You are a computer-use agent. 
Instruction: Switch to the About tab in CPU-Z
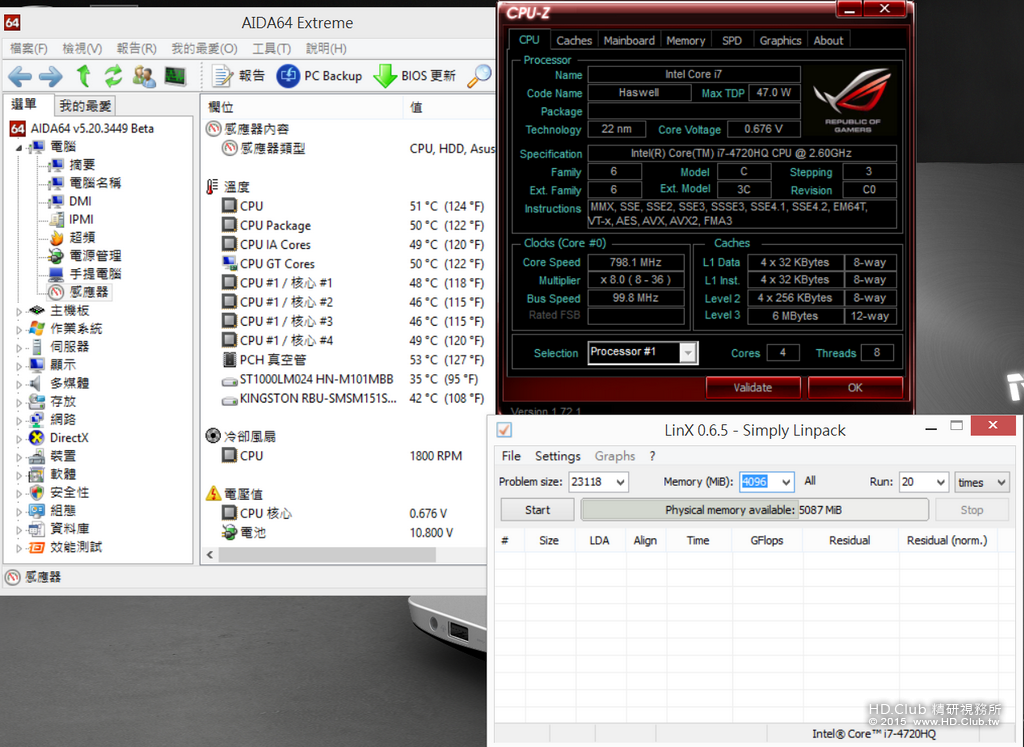[x=828, y=40]
